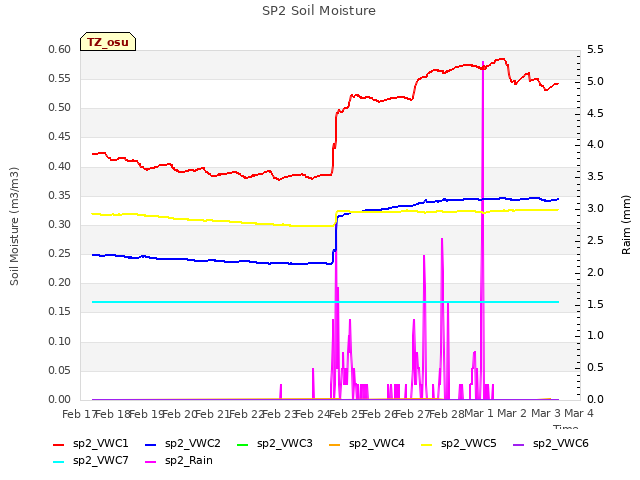Click the yellow sp2_VWC5 legend swatch
This screenshot has width=640, height=480.
(x=427, y=445)
